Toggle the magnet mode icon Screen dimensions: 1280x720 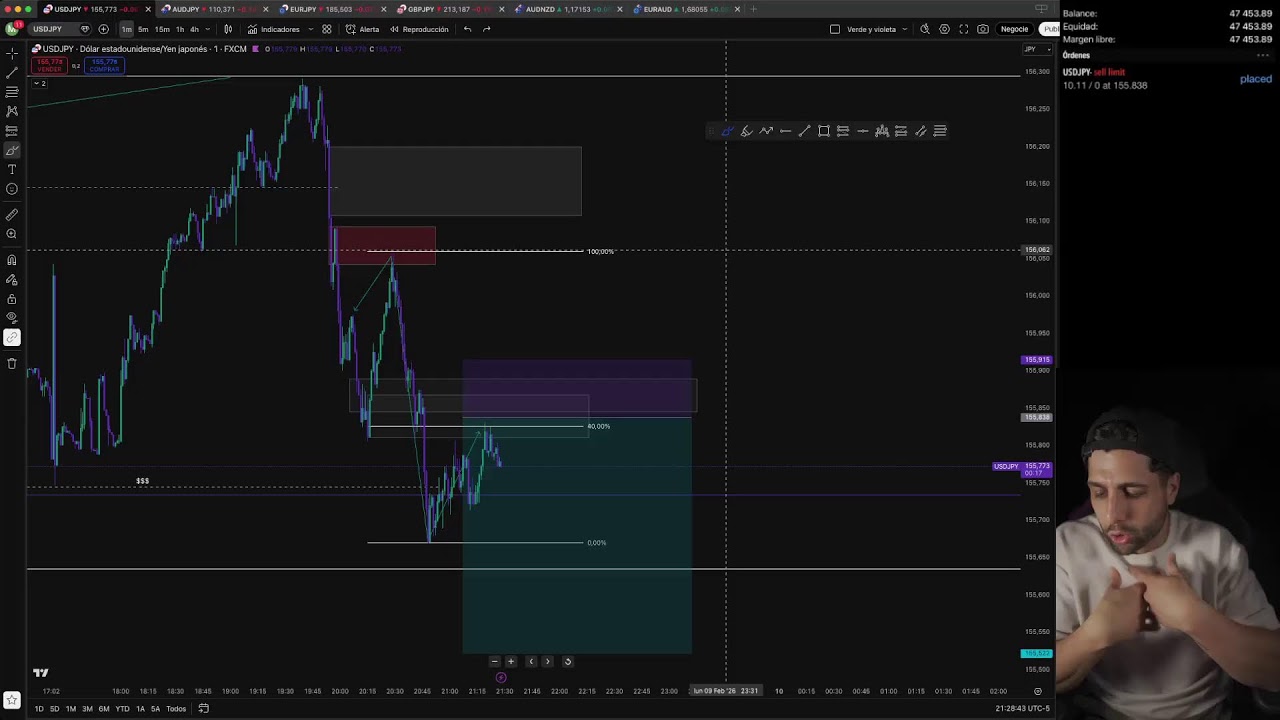(x=12, y=260)
